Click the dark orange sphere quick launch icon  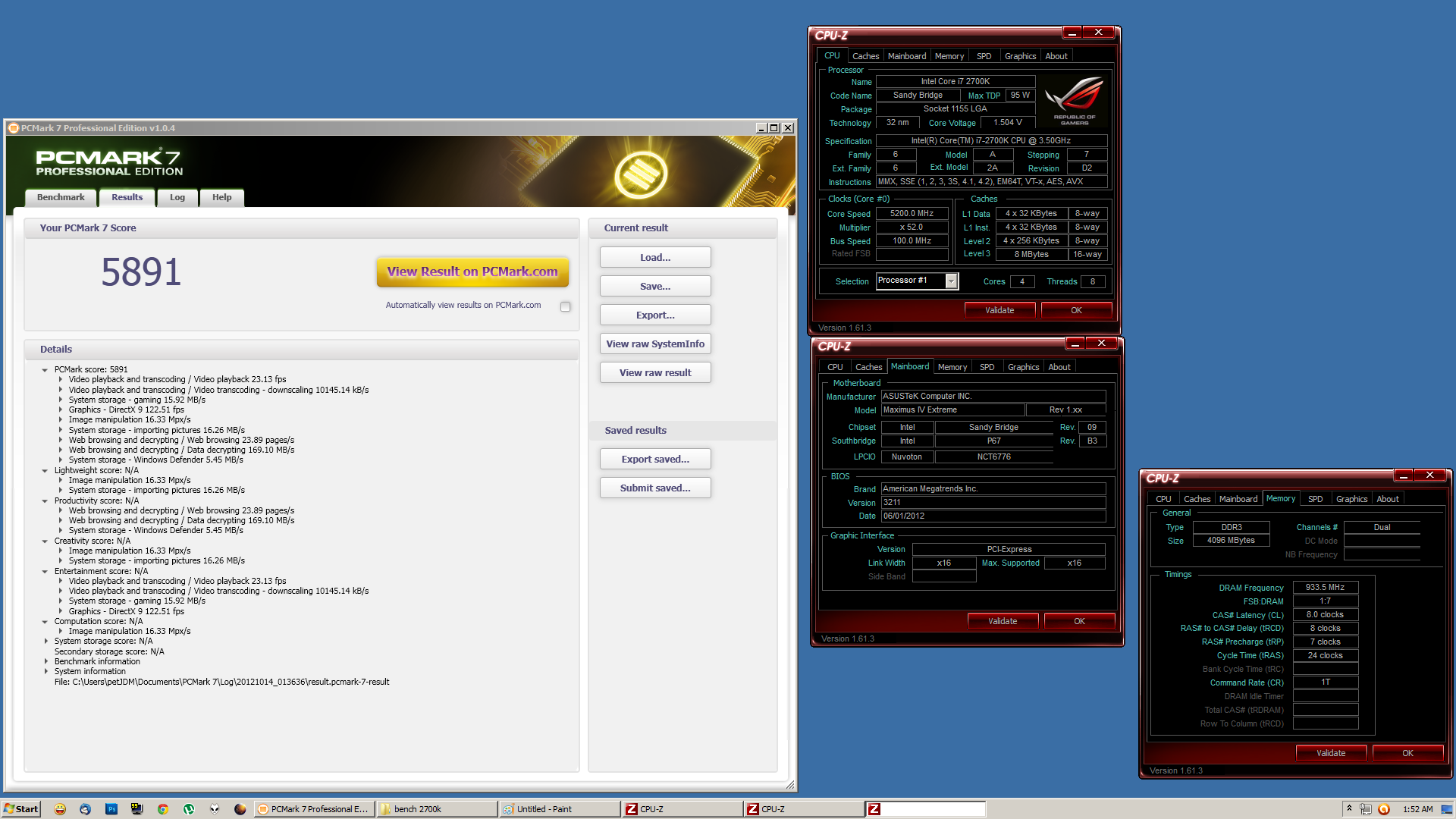tap(240, 809)
